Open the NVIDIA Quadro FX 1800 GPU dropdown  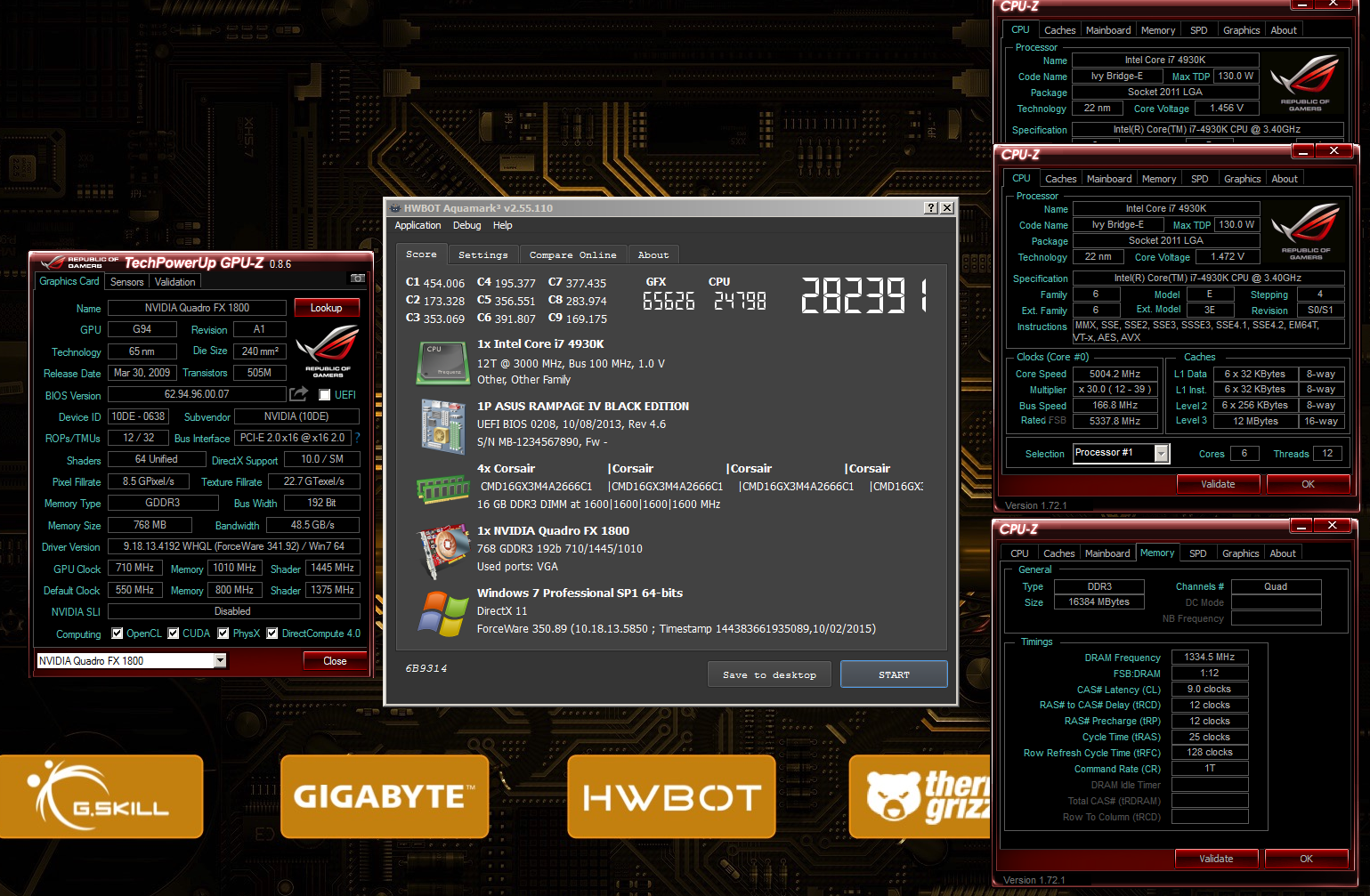tap(220, 660)
